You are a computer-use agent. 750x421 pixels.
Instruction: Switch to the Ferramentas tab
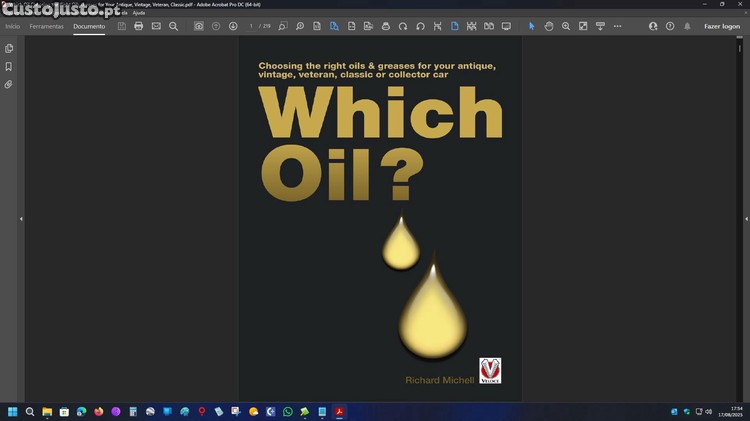click(x=47, y=26)
